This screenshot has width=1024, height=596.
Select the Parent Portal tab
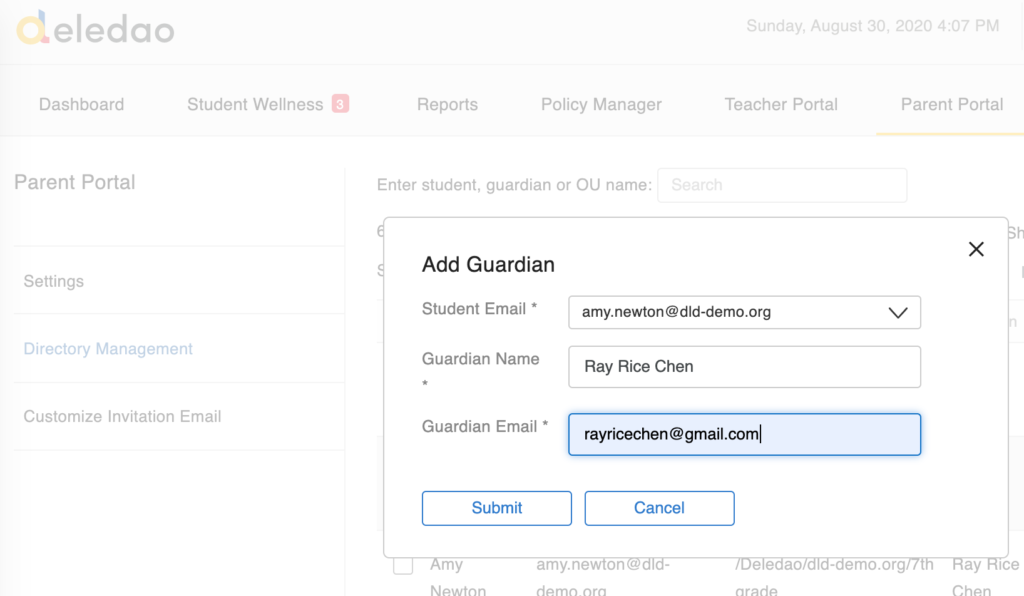coord(952,104)
